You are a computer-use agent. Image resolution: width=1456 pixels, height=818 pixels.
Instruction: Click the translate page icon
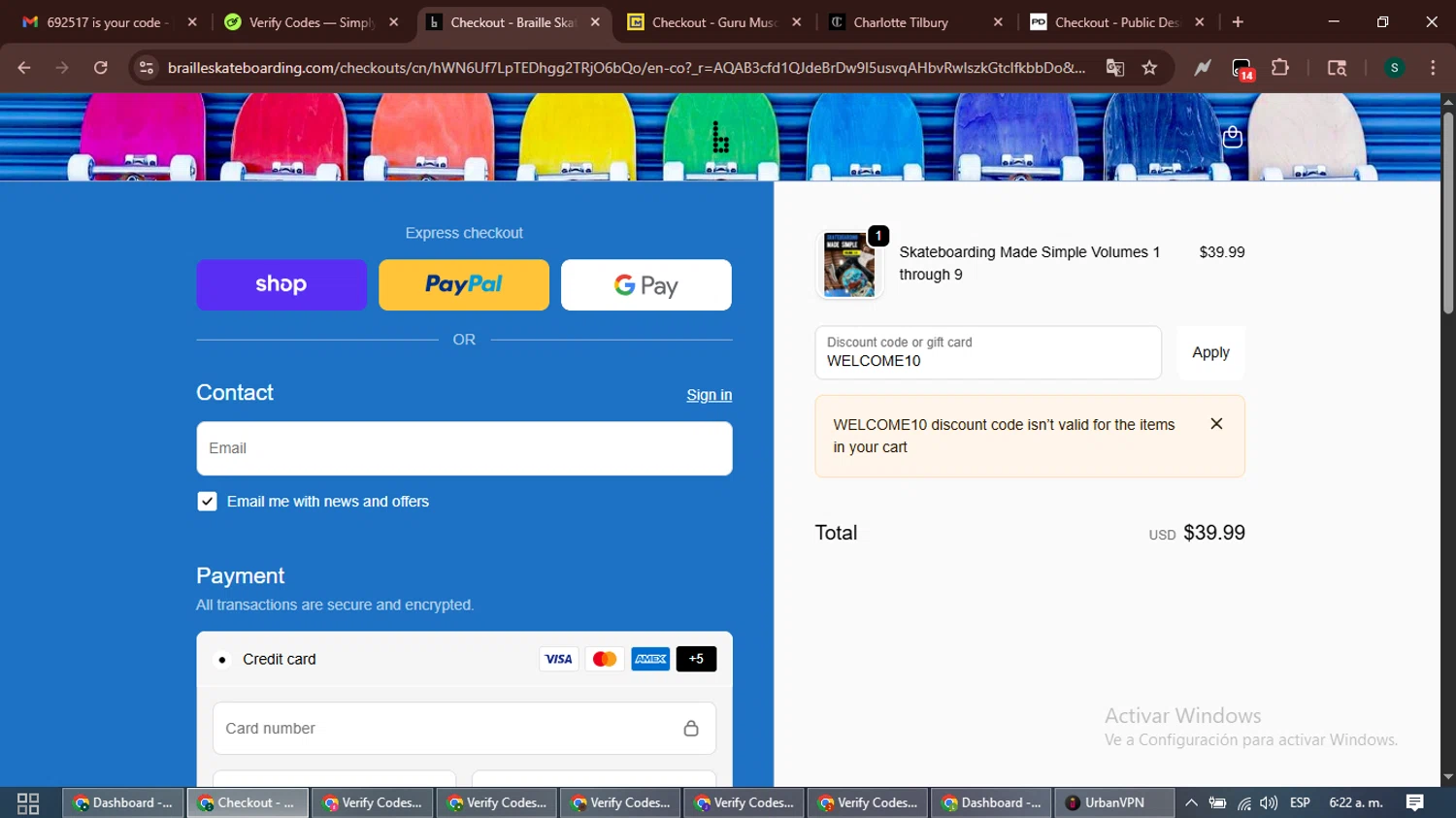tap(1115, 68)
